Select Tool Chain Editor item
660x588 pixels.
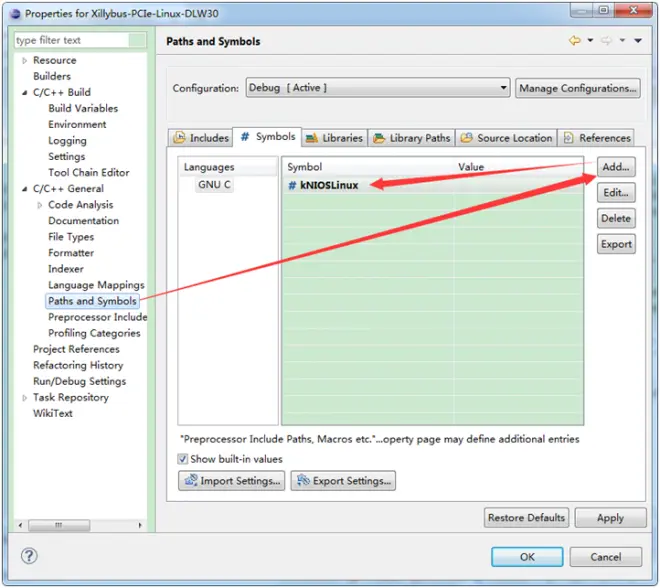pos(88,173)
